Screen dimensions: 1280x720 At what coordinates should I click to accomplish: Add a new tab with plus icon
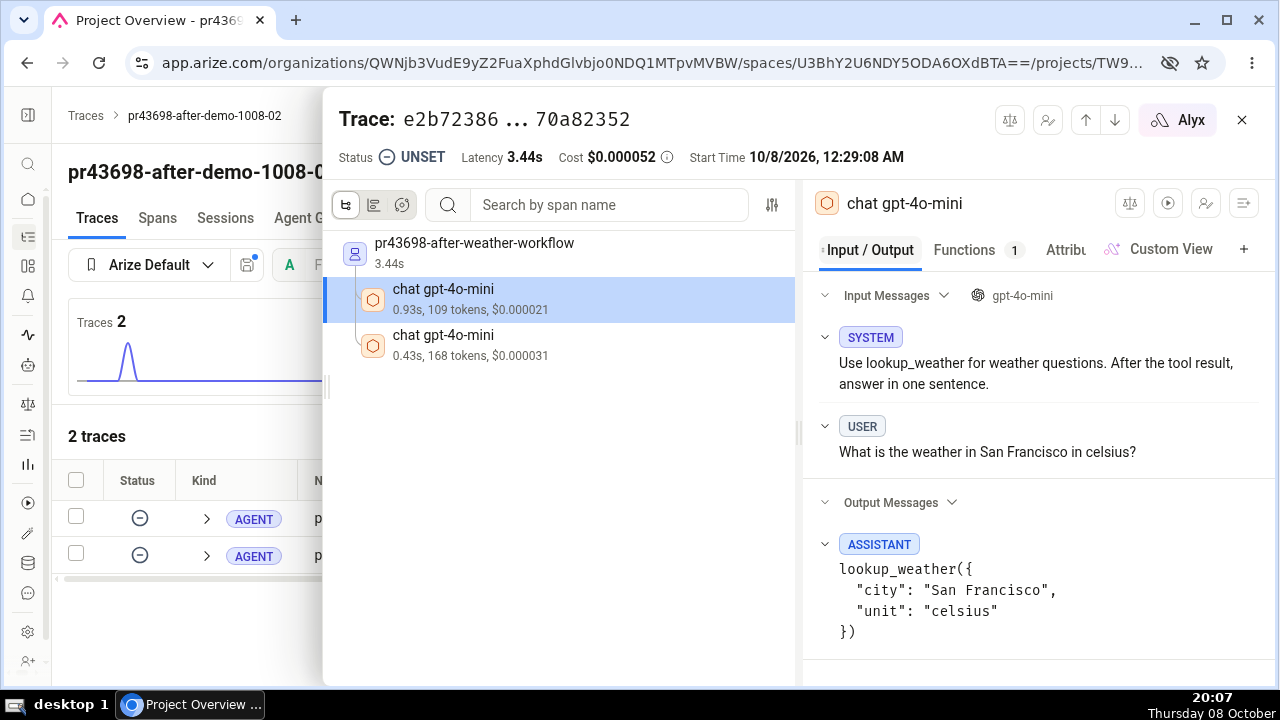click(x=1244, y=249)
